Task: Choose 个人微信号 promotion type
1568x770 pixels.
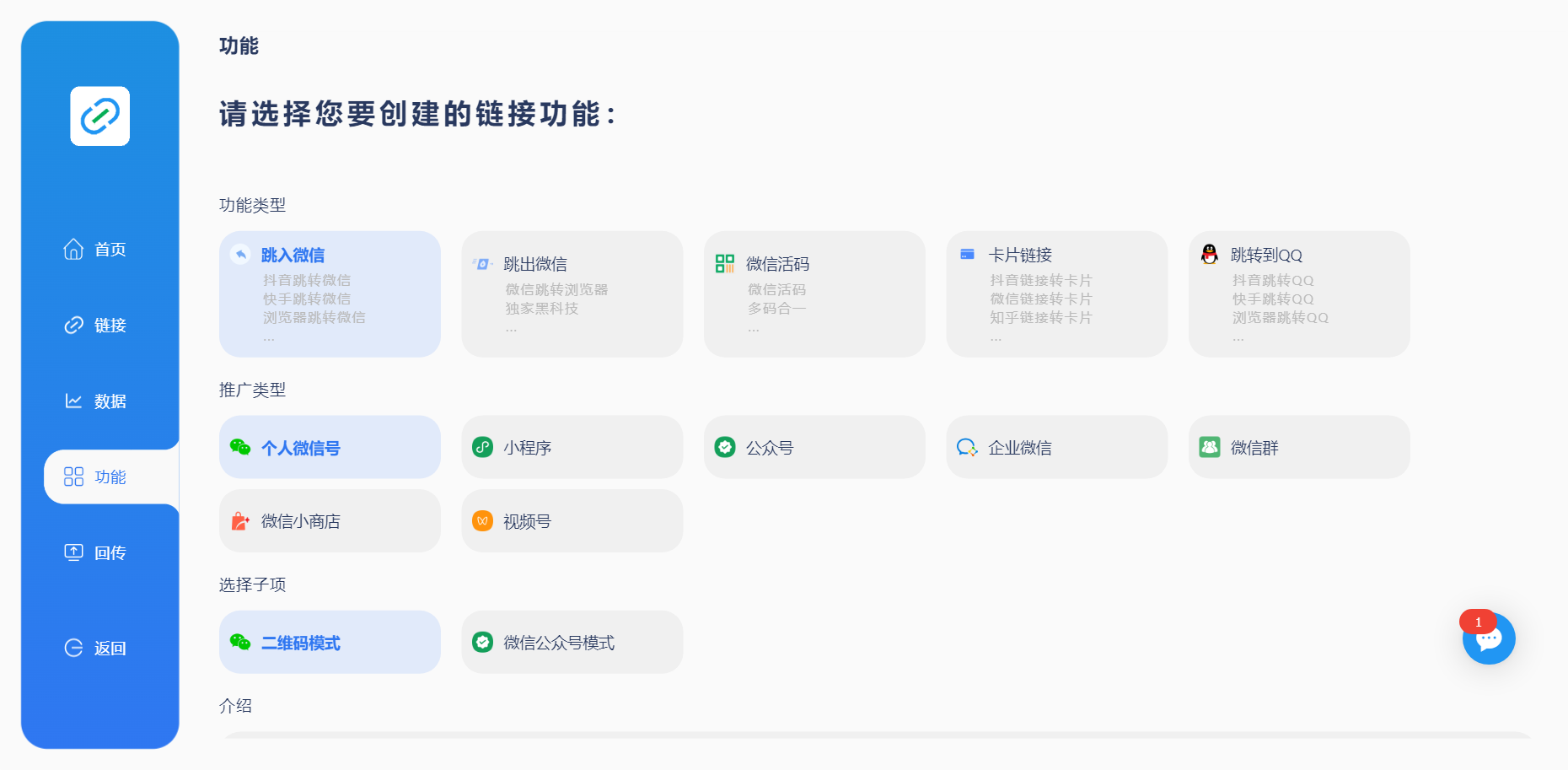Action: pyautogui.click(x=330, y=447)
